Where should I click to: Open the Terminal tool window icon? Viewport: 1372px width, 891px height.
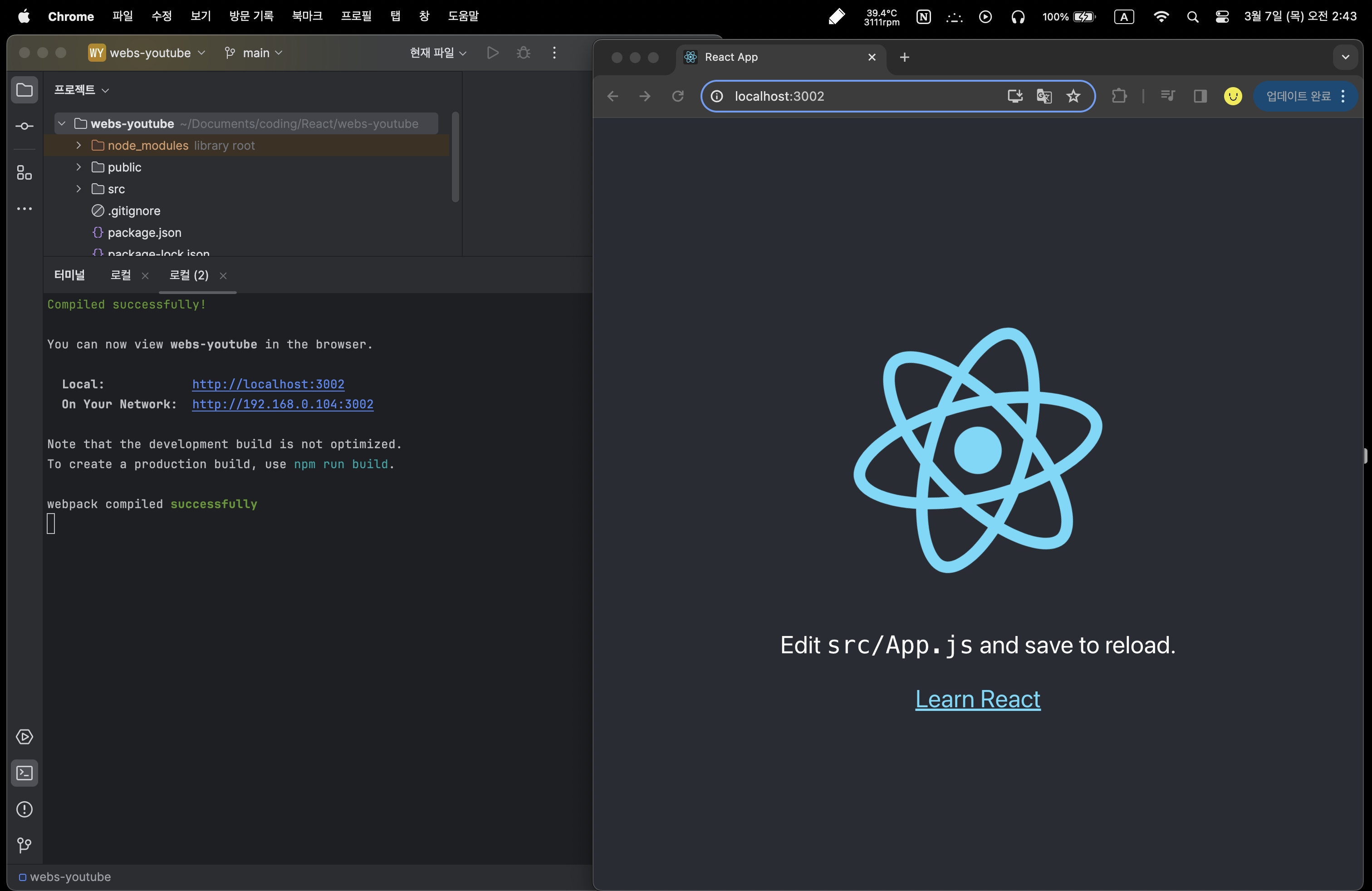tap(24, 773)
